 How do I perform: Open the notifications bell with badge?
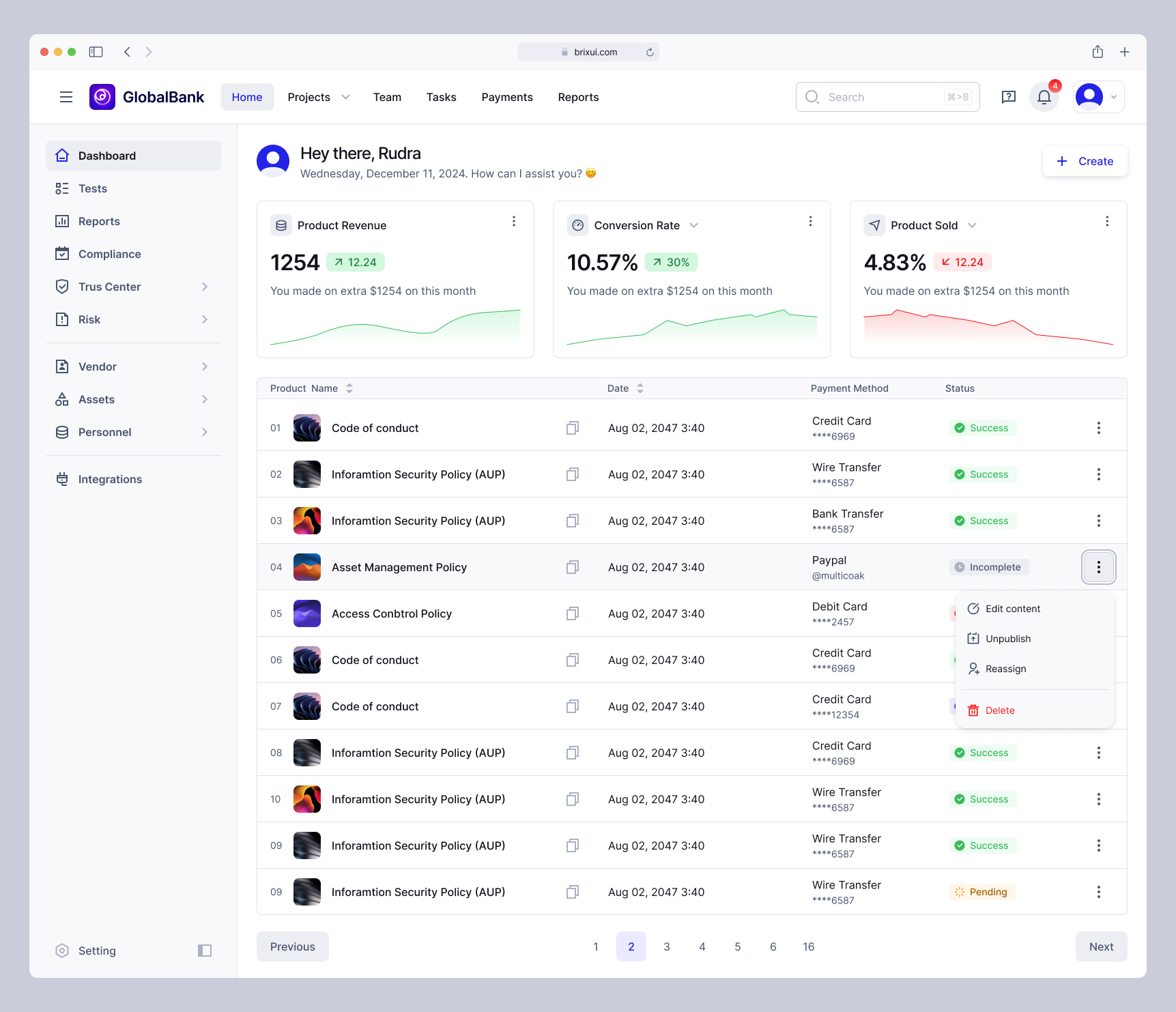pos(1044,97)
